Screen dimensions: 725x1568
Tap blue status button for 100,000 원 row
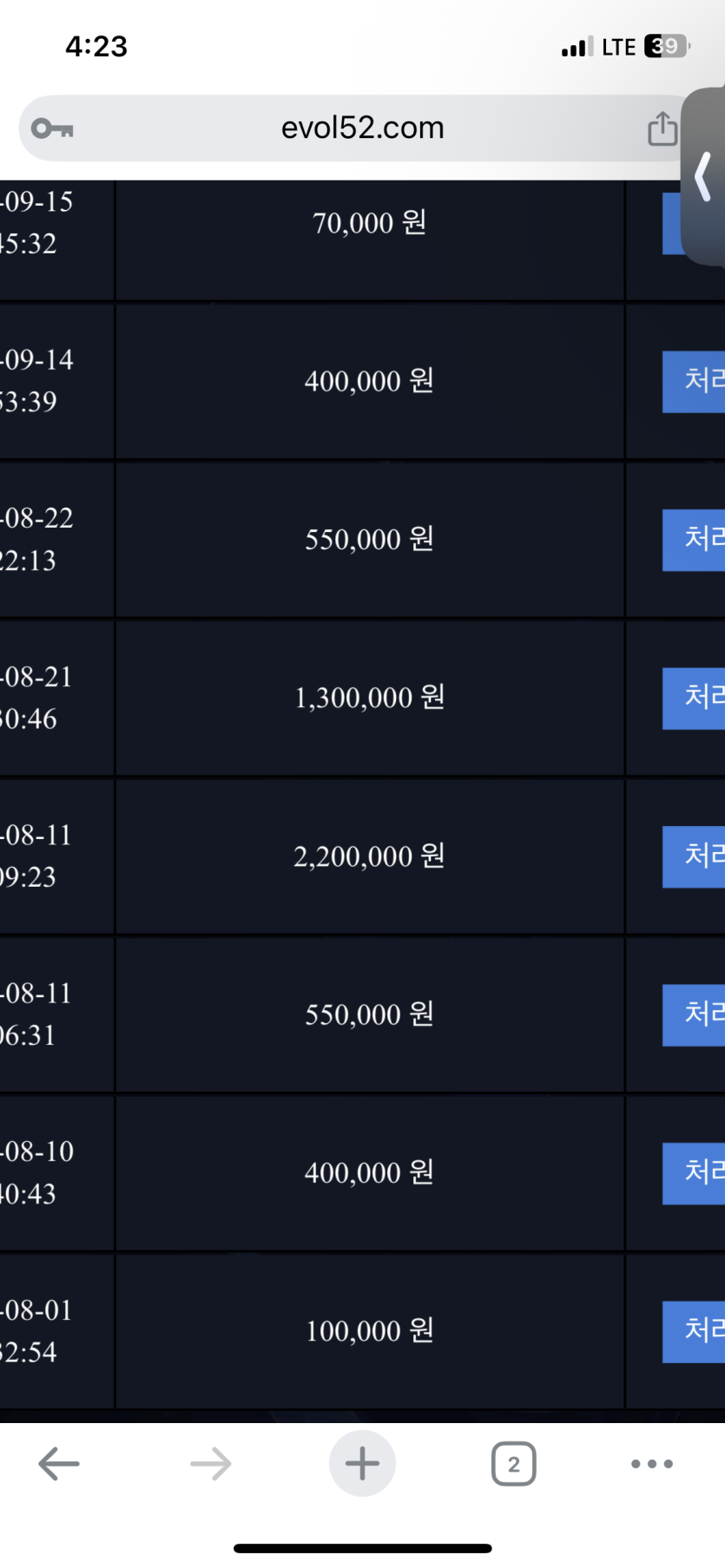coord(694,1331)
